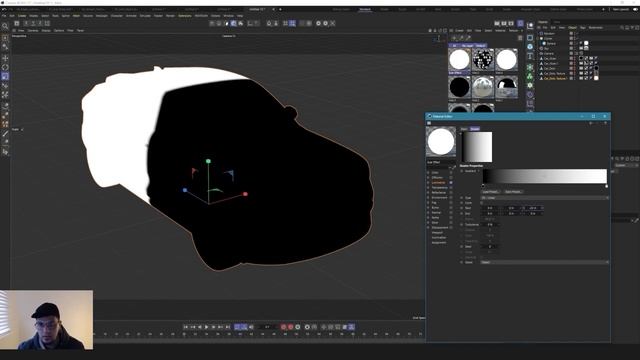This screenshot has height=360, width=640.
Task: Select the Rotate tool in left toolbar
Action: pos(5,67)
